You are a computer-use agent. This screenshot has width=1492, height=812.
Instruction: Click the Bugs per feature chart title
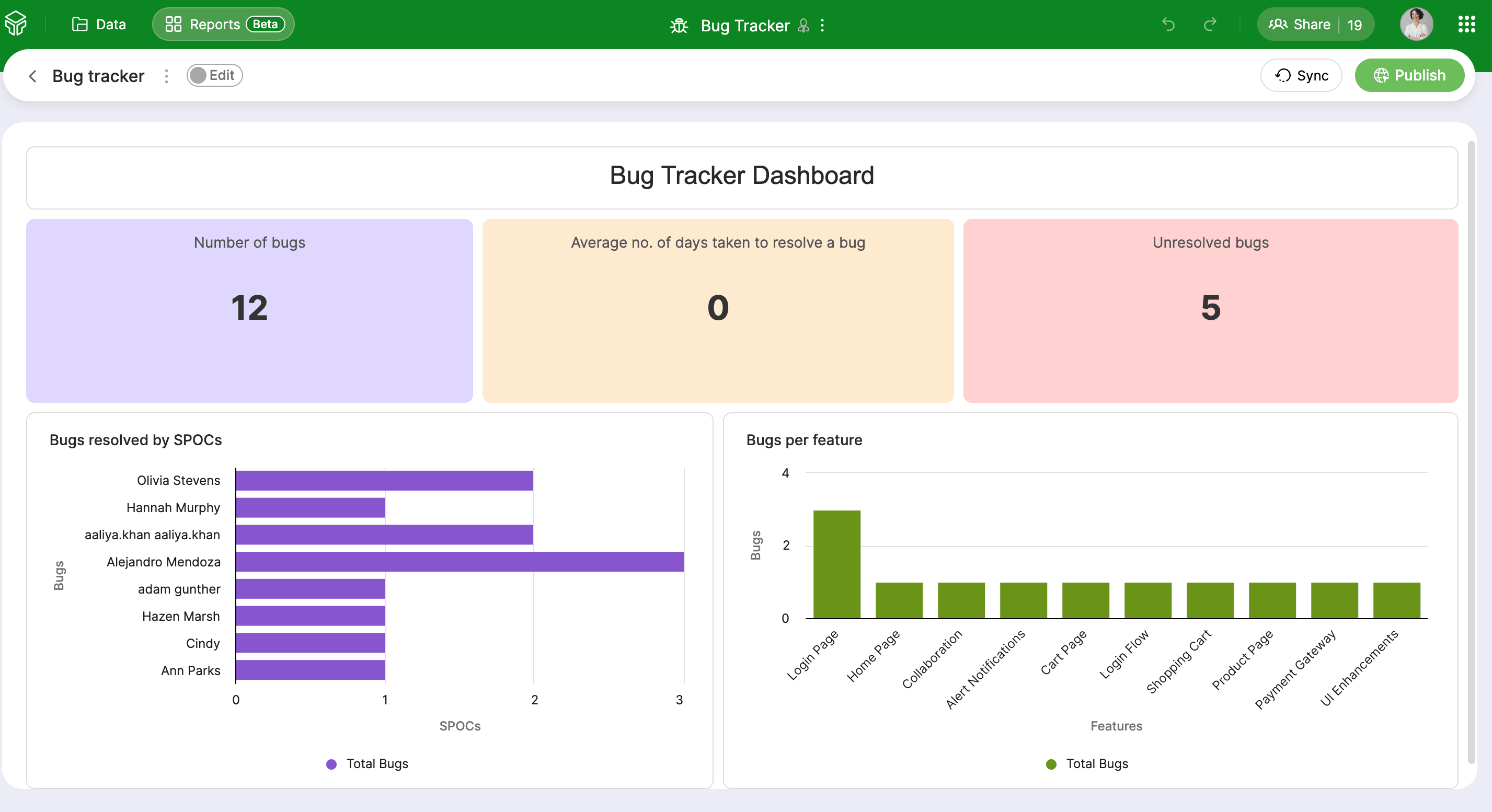(x=804, y=440)
